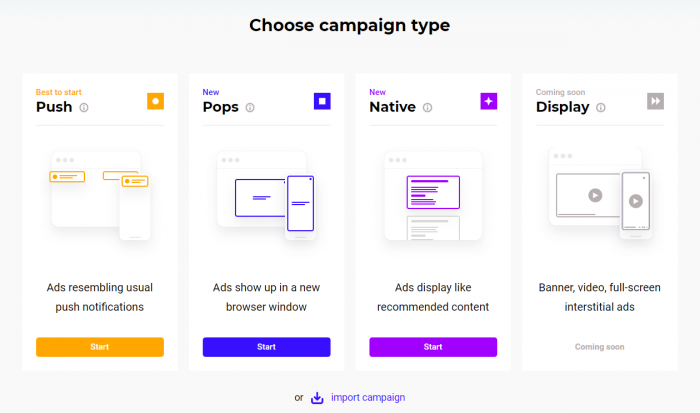Start a Pops campaign
This screenshot has width=700, height=413.
267,347
